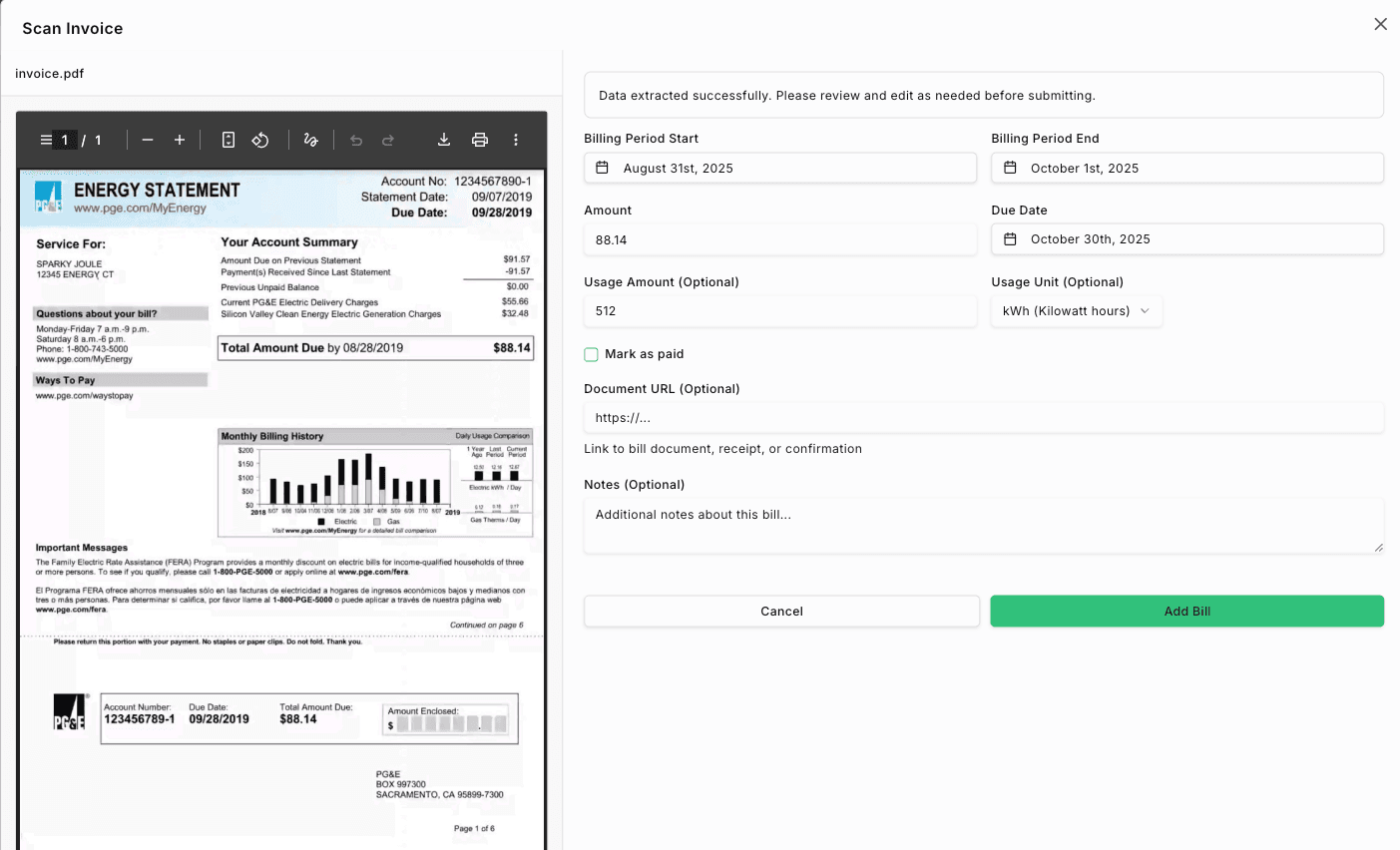The image size is (1400, 850).
Task: Enable the Mark as paid checkbox
Action: click(592, 354)
